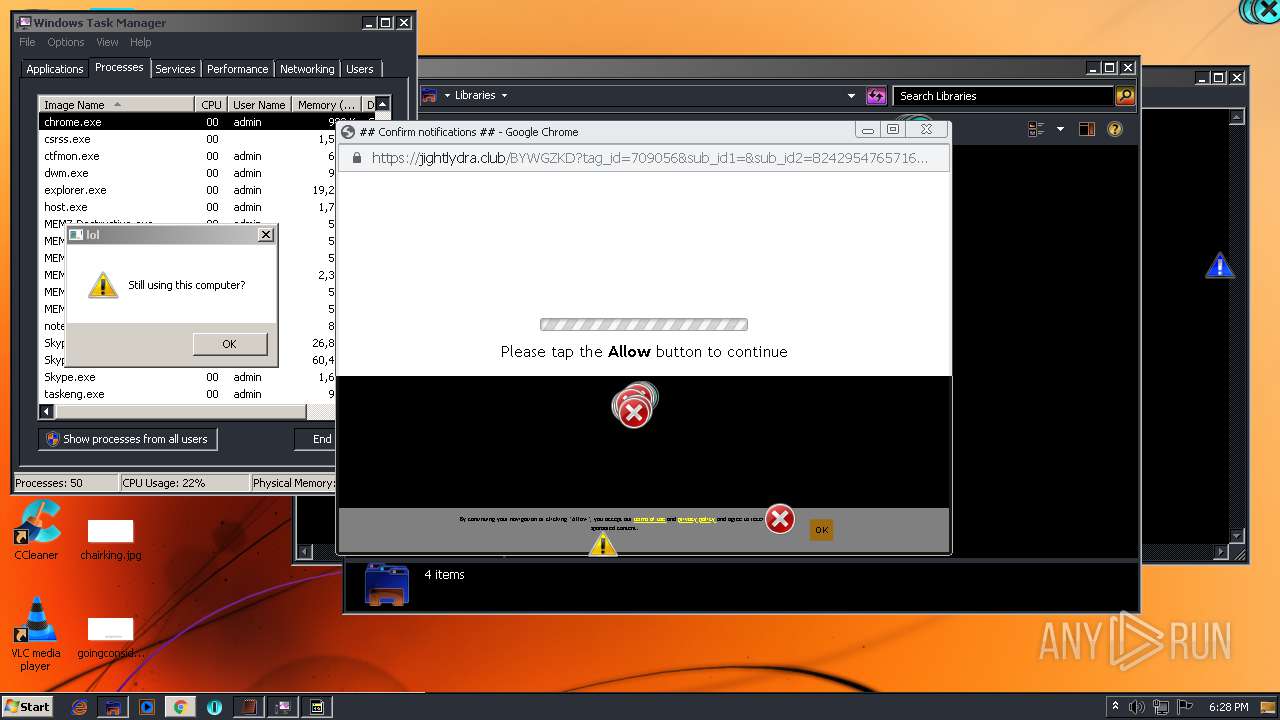Select the chairking.jpg desktop file
This screenshot has width=1280, height=720.
click(x=110, y=540)
